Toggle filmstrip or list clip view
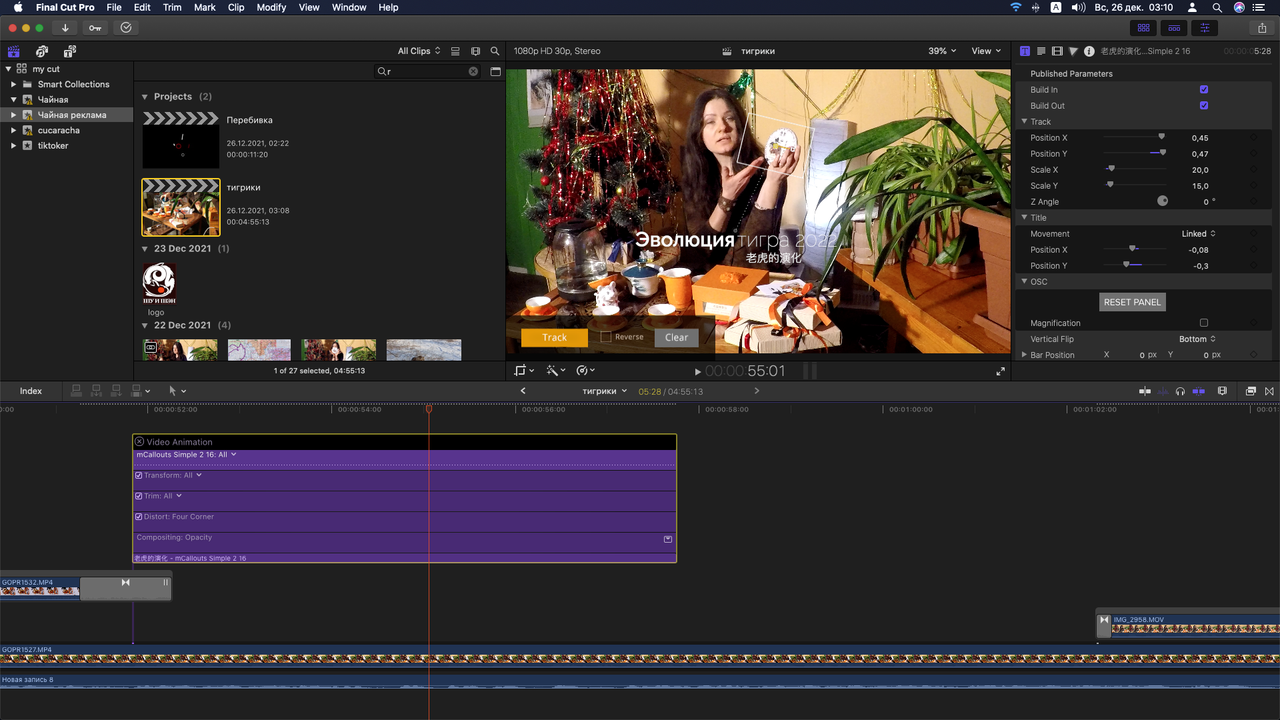 pyautogui.click(x=455, y=51)
